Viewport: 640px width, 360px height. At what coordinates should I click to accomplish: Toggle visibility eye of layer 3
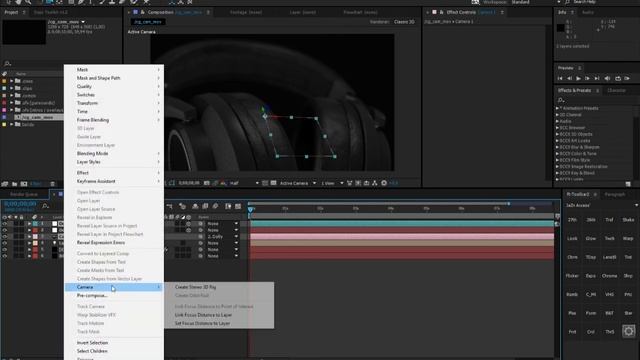[4, 237]
